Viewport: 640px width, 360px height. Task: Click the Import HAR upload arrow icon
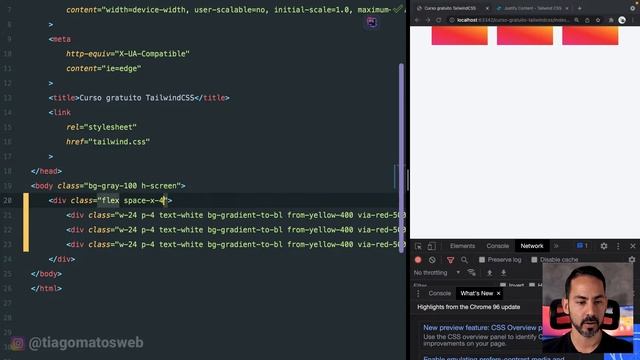[489, 272]
